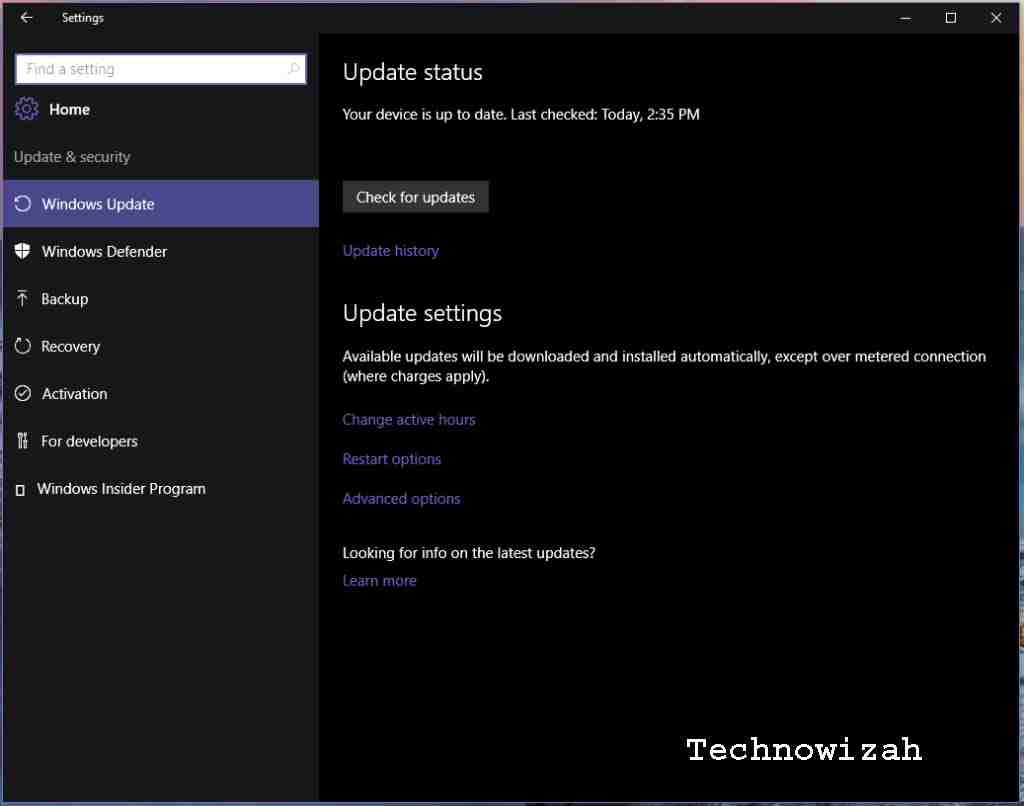Open For developers section
This screenshot has width=1024, height=806.
pos(161,441)
